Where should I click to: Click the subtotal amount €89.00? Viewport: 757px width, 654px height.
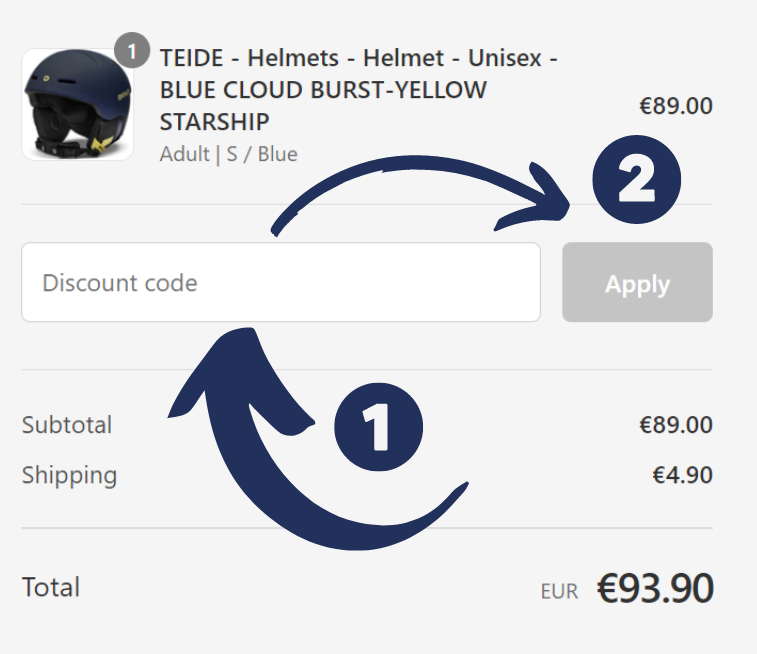676,425
